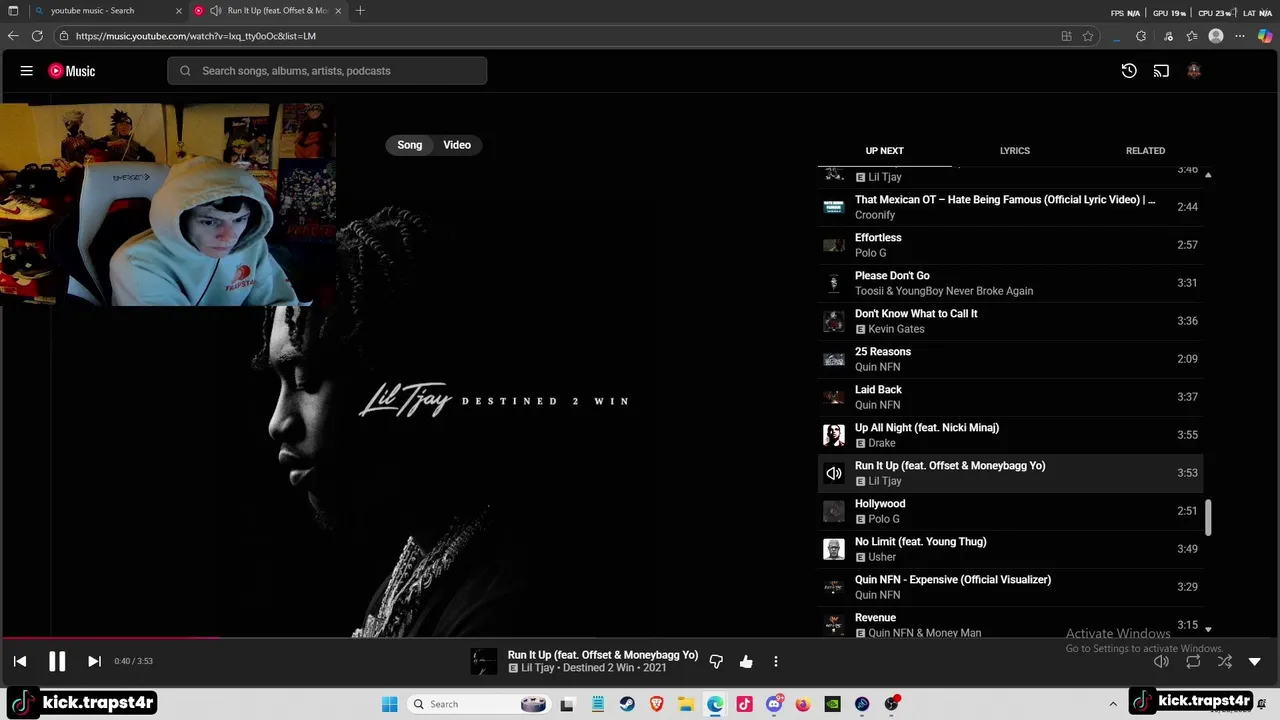Open three-dot menu for current song

tap(776, 661)
